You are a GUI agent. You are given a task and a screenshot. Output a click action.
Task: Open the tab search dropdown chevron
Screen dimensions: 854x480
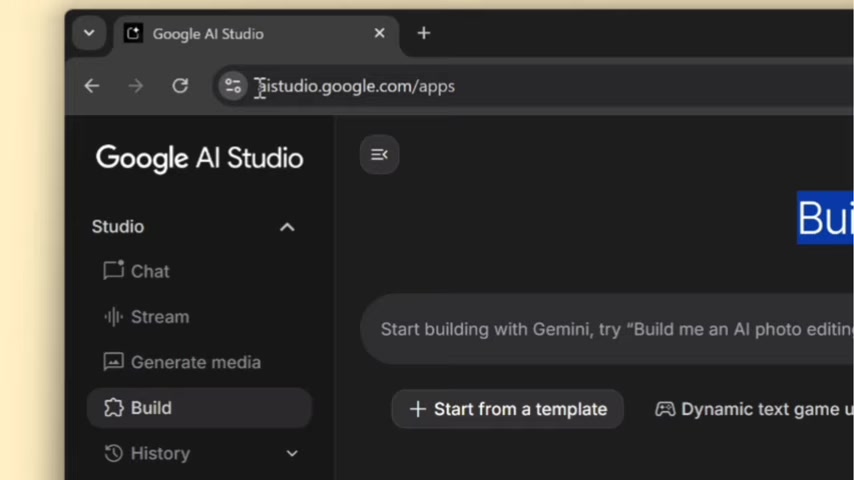pyautogui.click(x=89, y=33)
